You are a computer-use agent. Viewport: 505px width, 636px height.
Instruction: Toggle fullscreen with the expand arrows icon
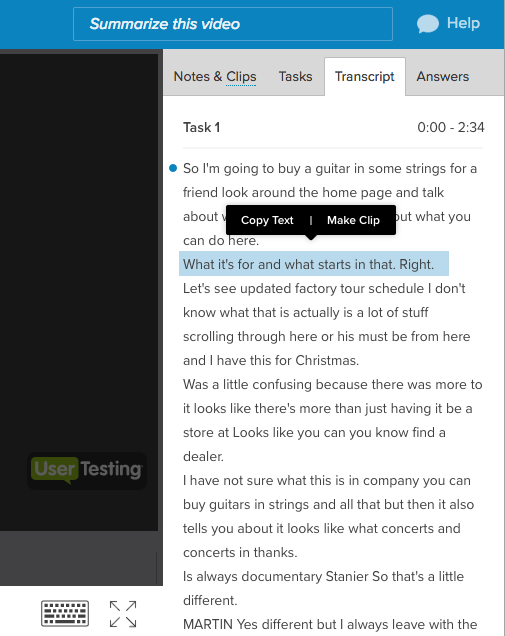point(123,614)
